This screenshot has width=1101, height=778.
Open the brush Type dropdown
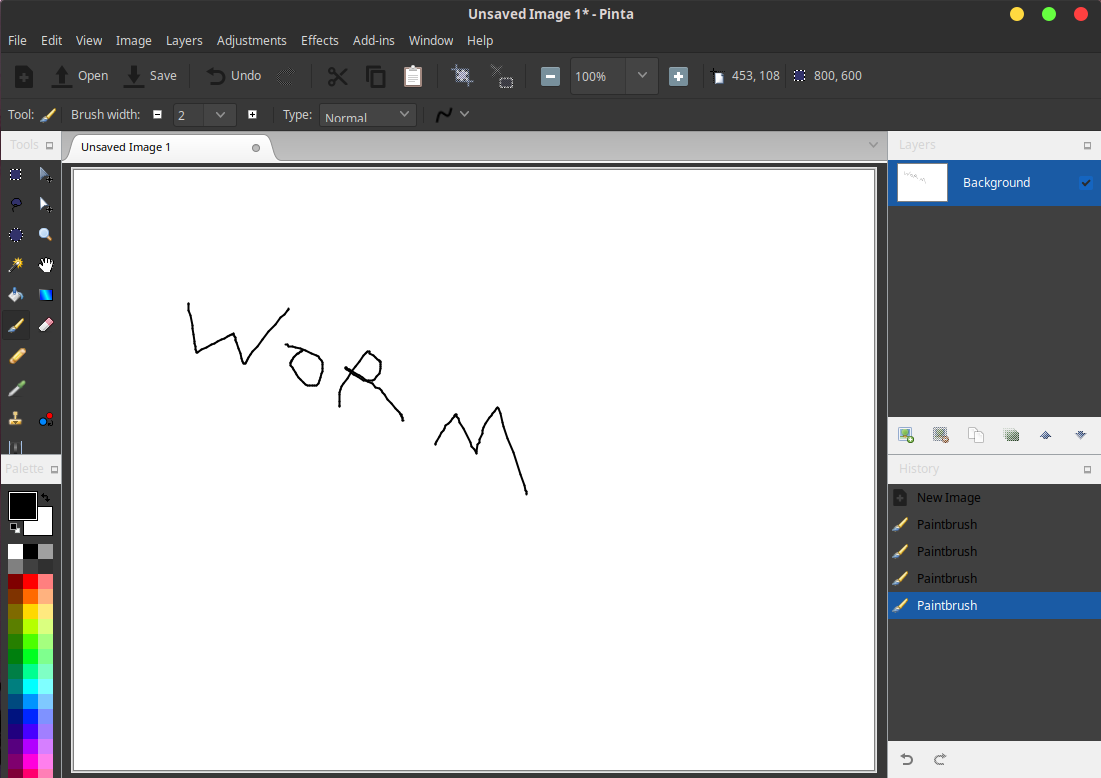coord(368,115)
